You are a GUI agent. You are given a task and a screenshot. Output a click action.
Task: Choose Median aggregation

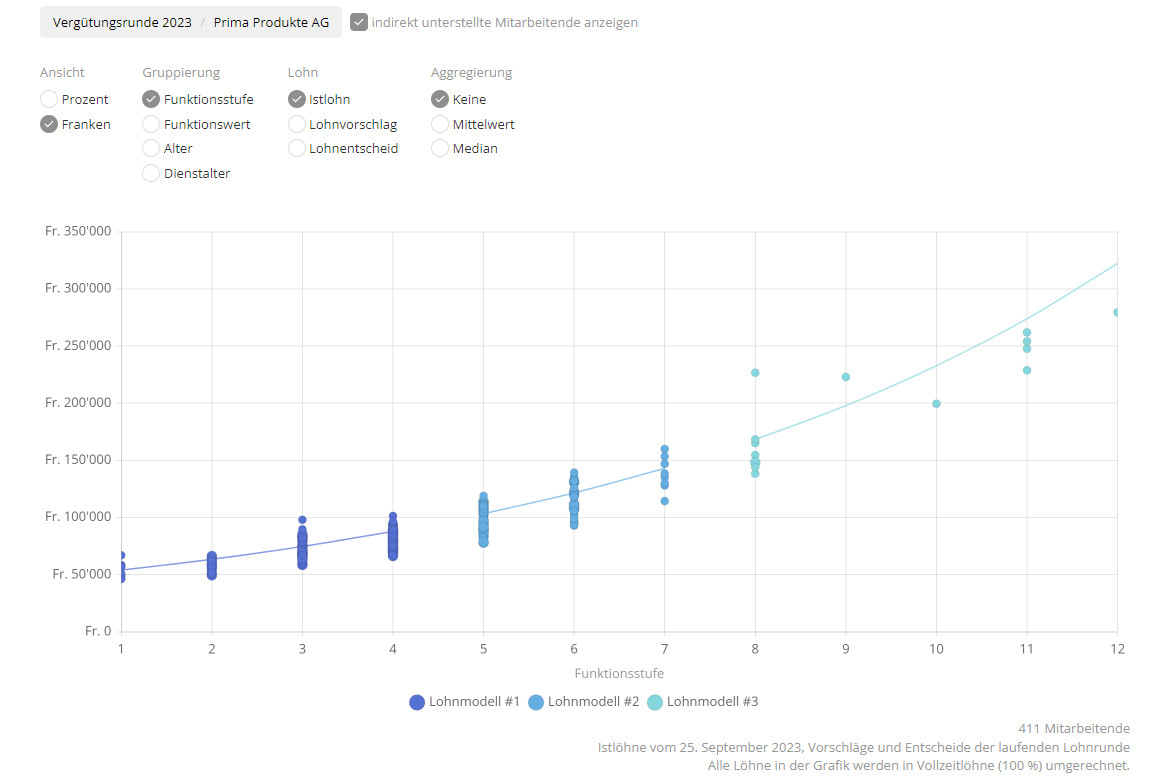tap(440, 148)
